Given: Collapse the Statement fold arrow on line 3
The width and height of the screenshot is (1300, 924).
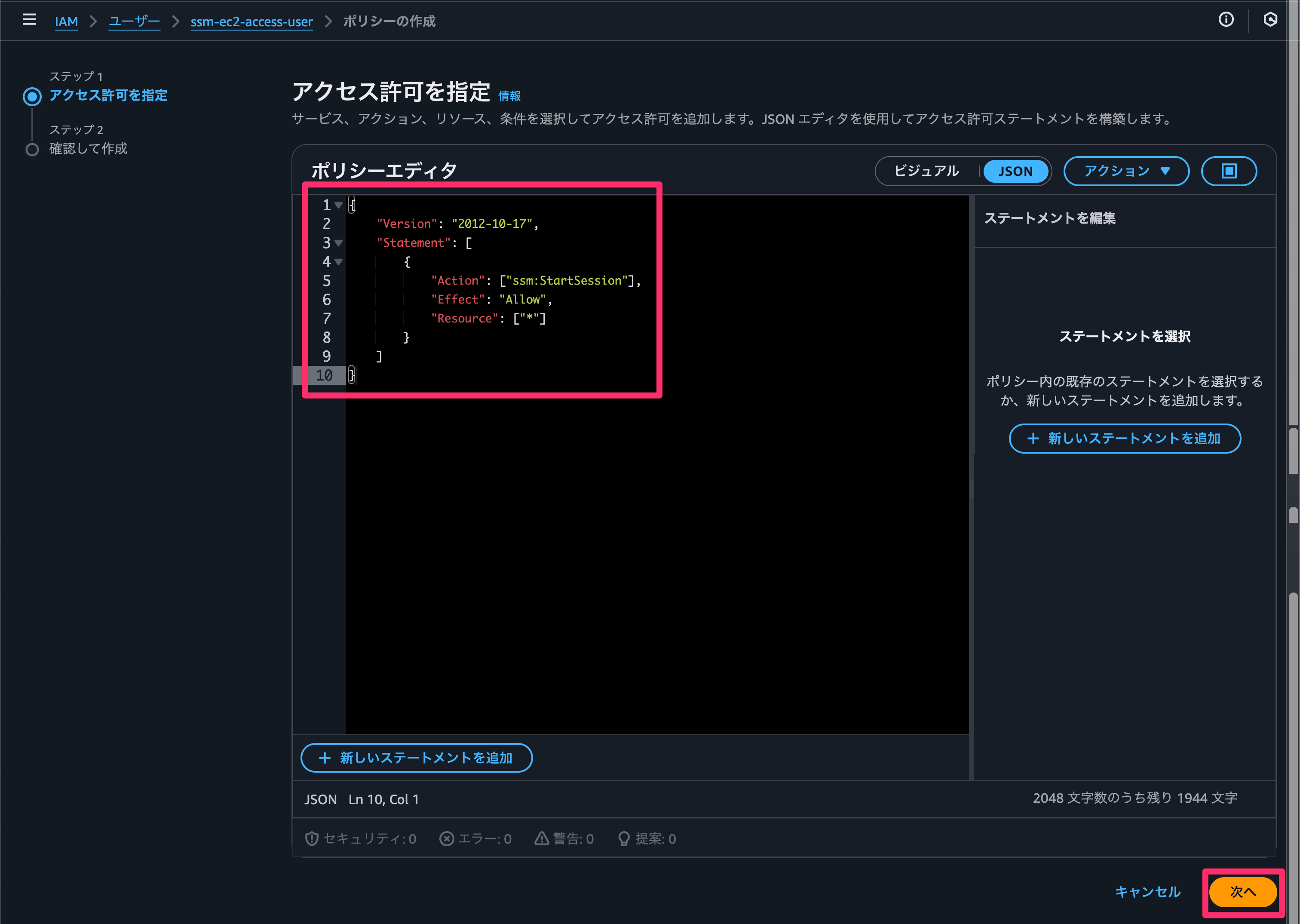Looking at the screenshot, I should [x=338, y=243].
